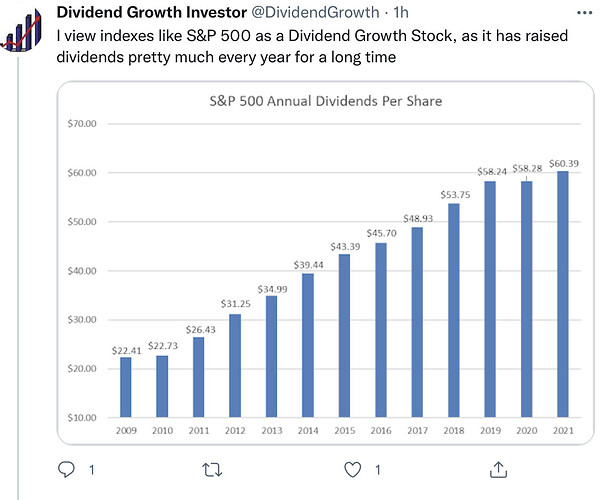The height and width of the screenshot is (500, 603).
Task: Open the S&P 500 dividends chart image
Action: (326, 260)
